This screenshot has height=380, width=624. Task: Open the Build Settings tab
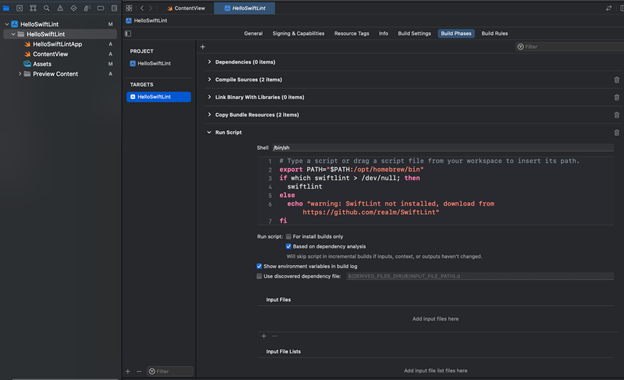coord(414,33)
